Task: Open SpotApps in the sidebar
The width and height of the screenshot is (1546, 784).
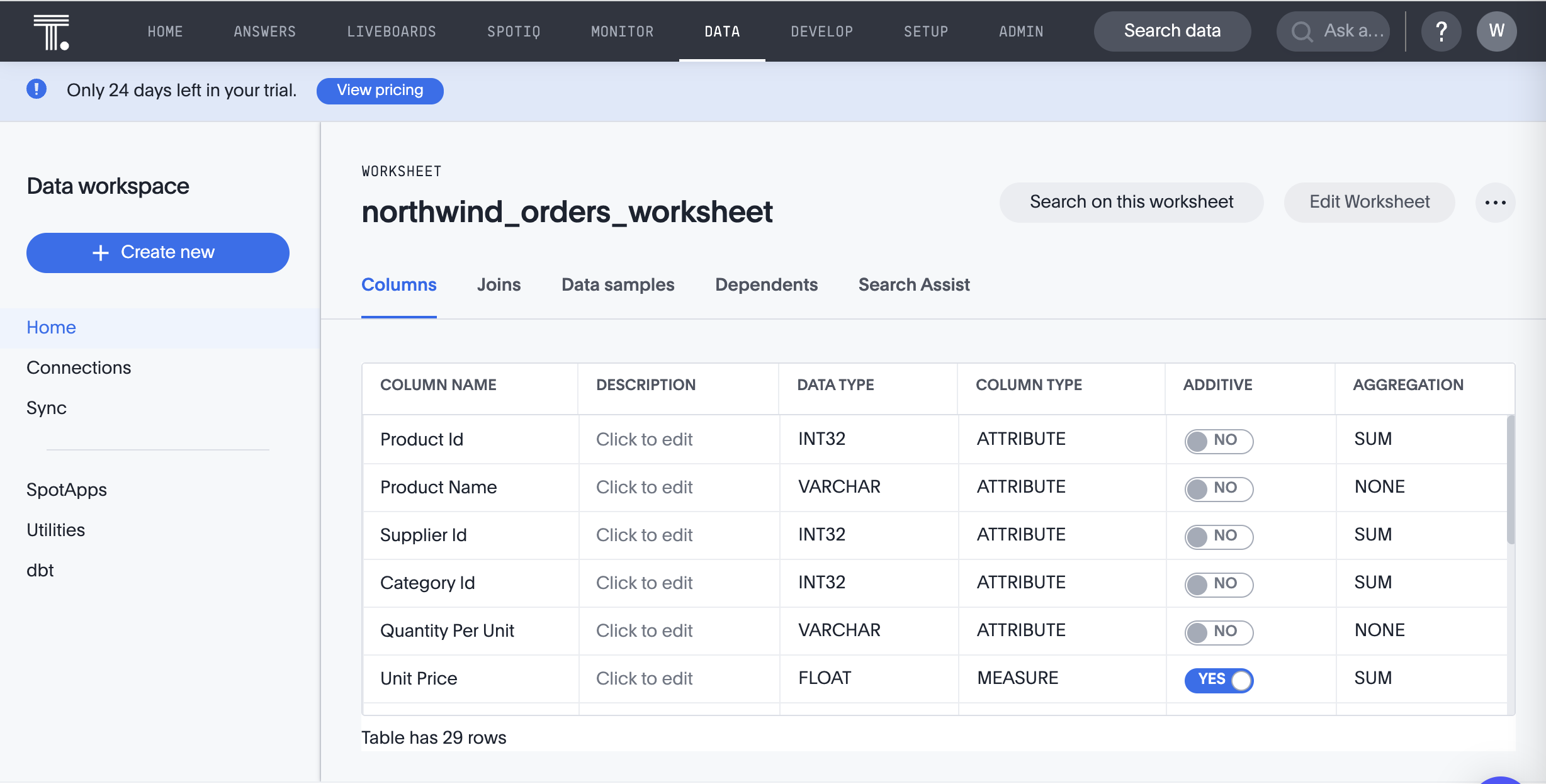Action: [66, 490]
